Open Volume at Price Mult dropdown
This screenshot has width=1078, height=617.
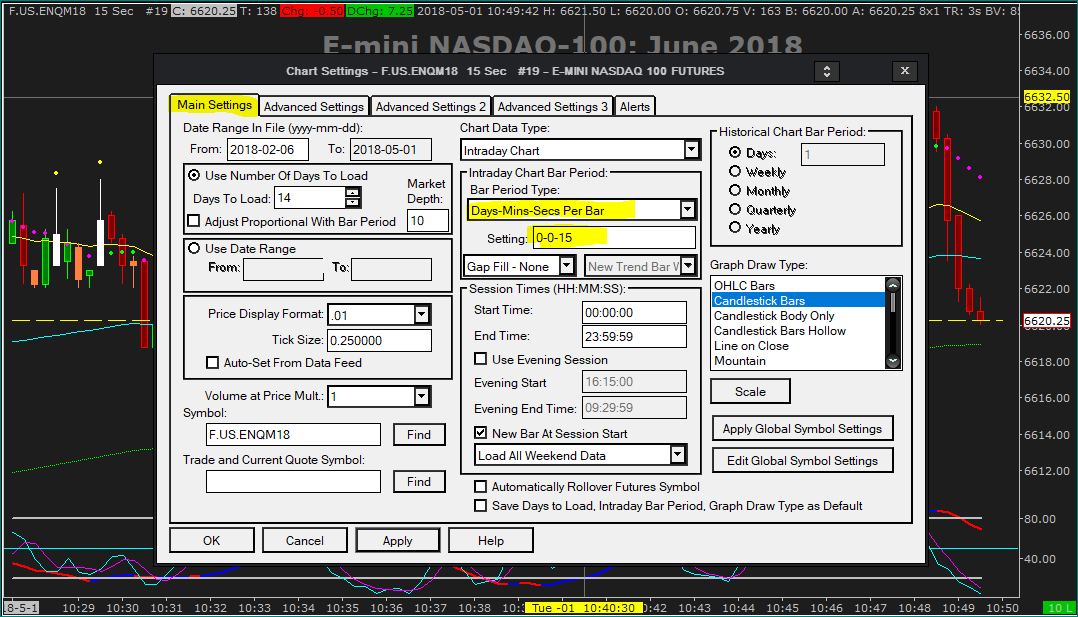(x=421, y=396)
